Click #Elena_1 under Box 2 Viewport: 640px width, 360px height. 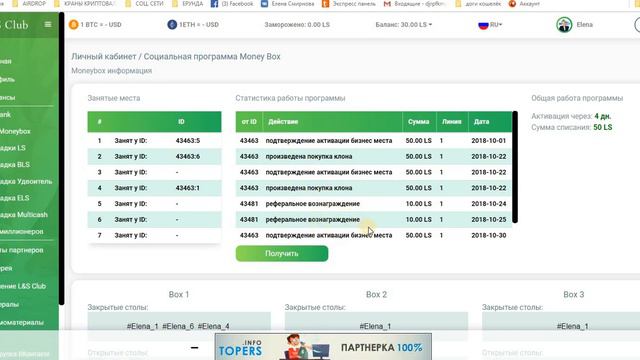coord(375,326)
